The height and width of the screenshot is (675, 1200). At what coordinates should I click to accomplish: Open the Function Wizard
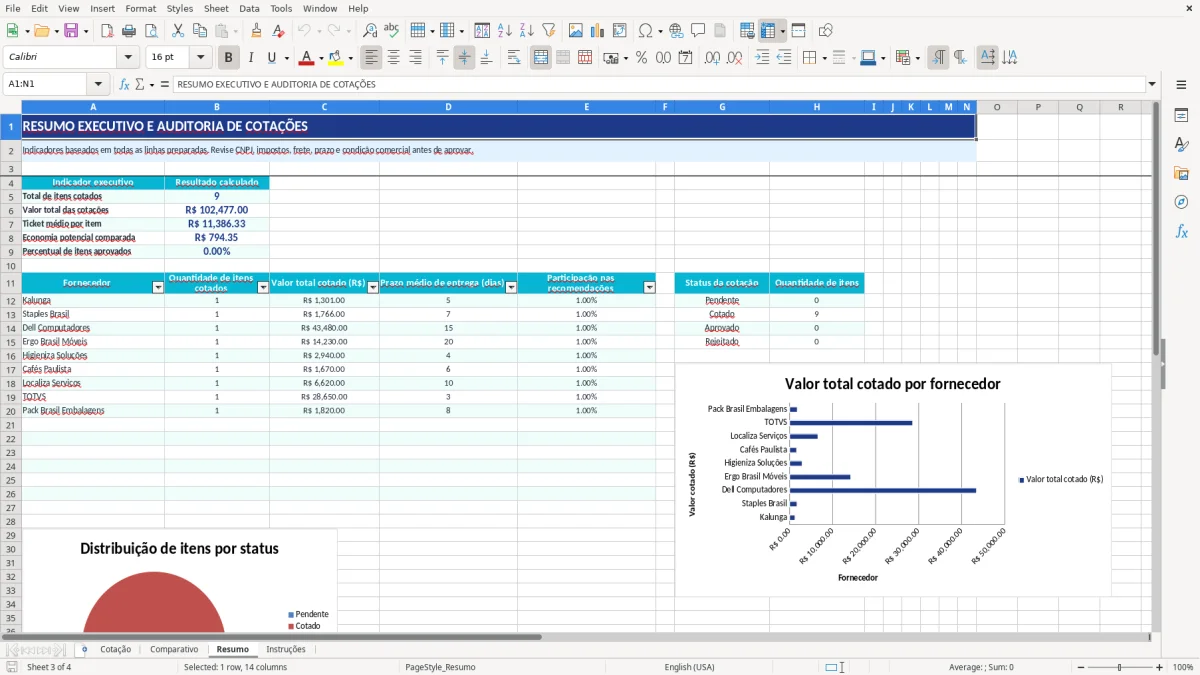click(125, 84)
